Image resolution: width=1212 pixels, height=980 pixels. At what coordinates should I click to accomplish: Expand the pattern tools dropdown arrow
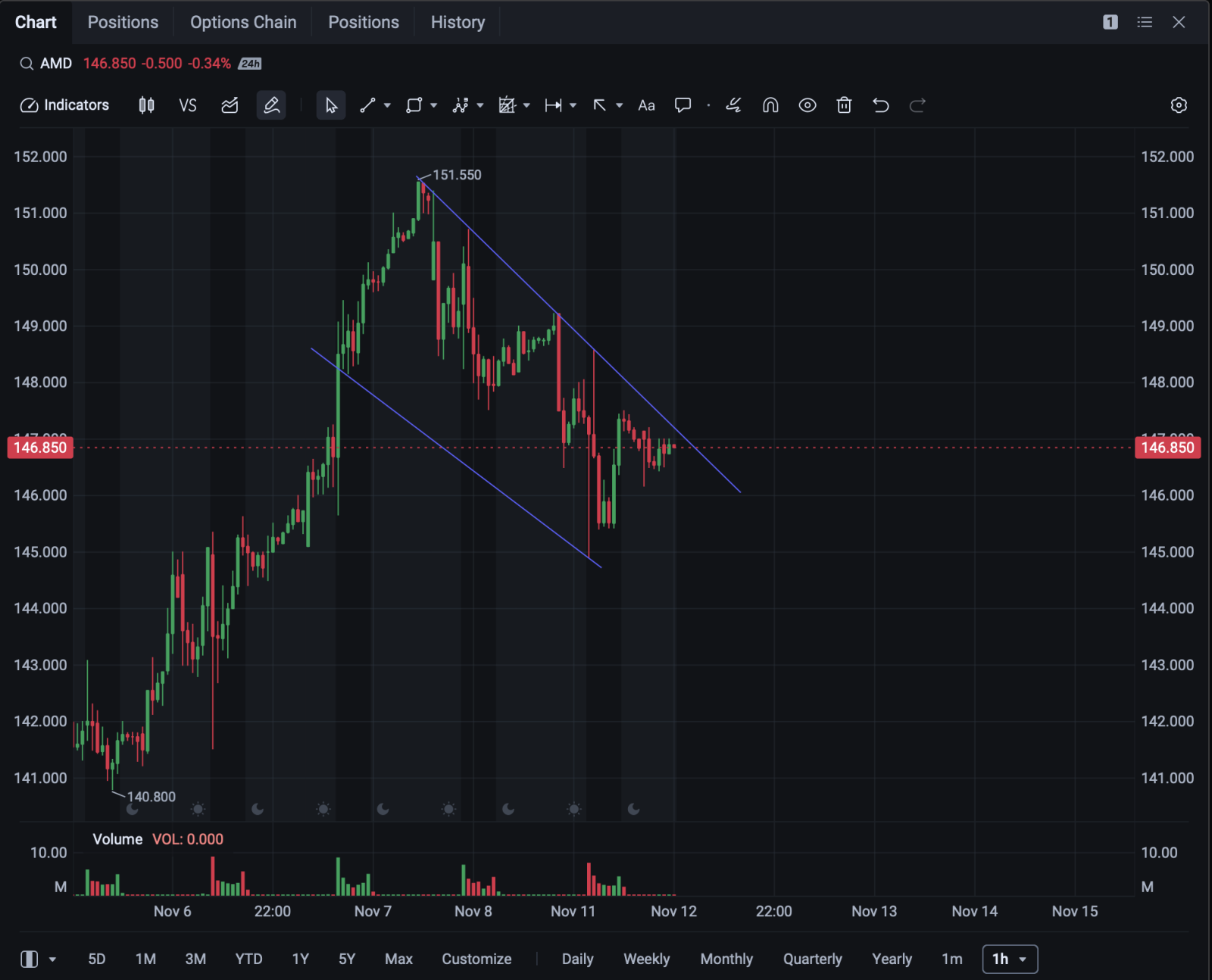(479, 105)
